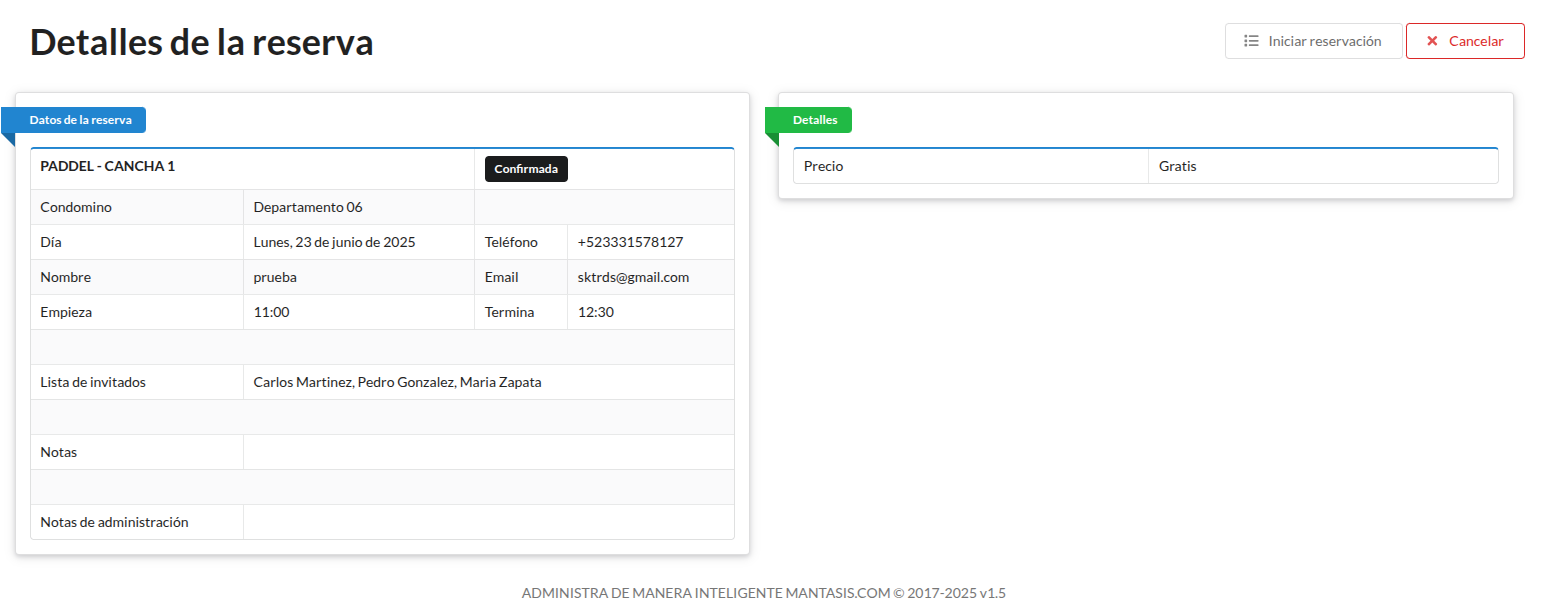Select the green Detalles ribbon

coord(814,120)
